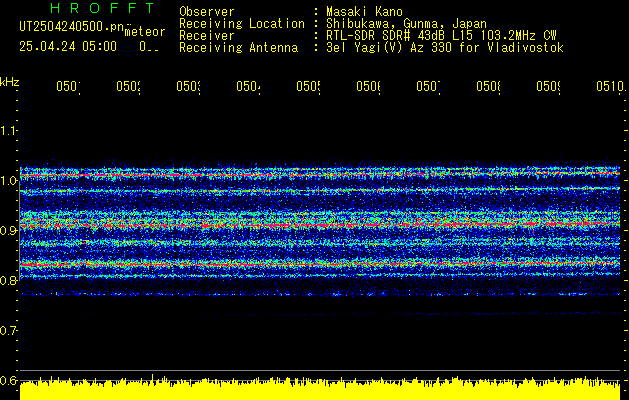Select the UT2504240500 file name text

click(x=72, y=27)
